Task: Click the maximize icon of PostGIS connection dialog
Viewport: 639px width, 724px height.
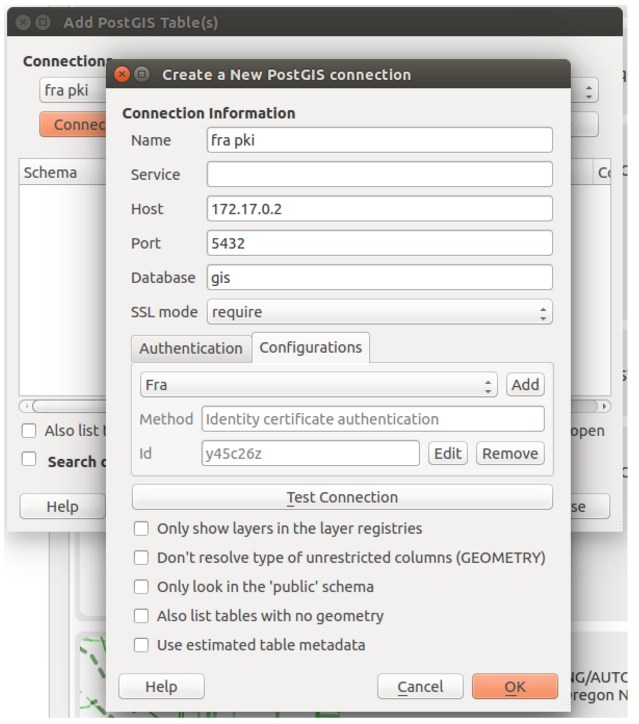Action: (x=142, y=74)
